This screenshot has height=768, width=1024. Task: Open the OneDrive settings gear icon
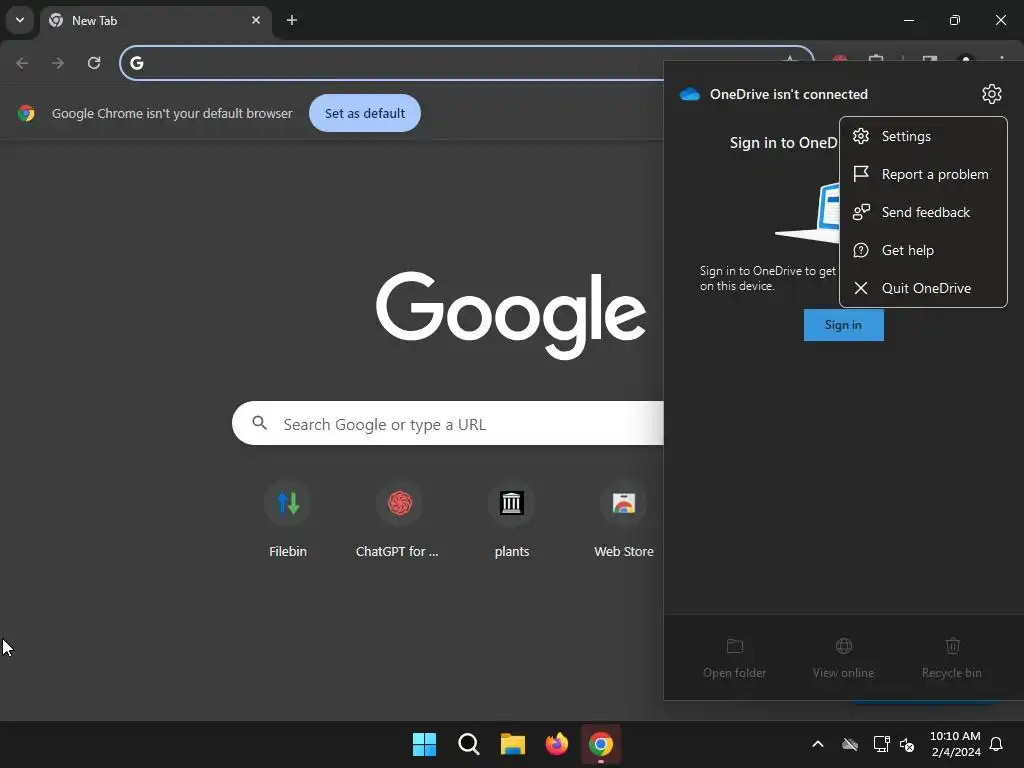pos(991,94)
